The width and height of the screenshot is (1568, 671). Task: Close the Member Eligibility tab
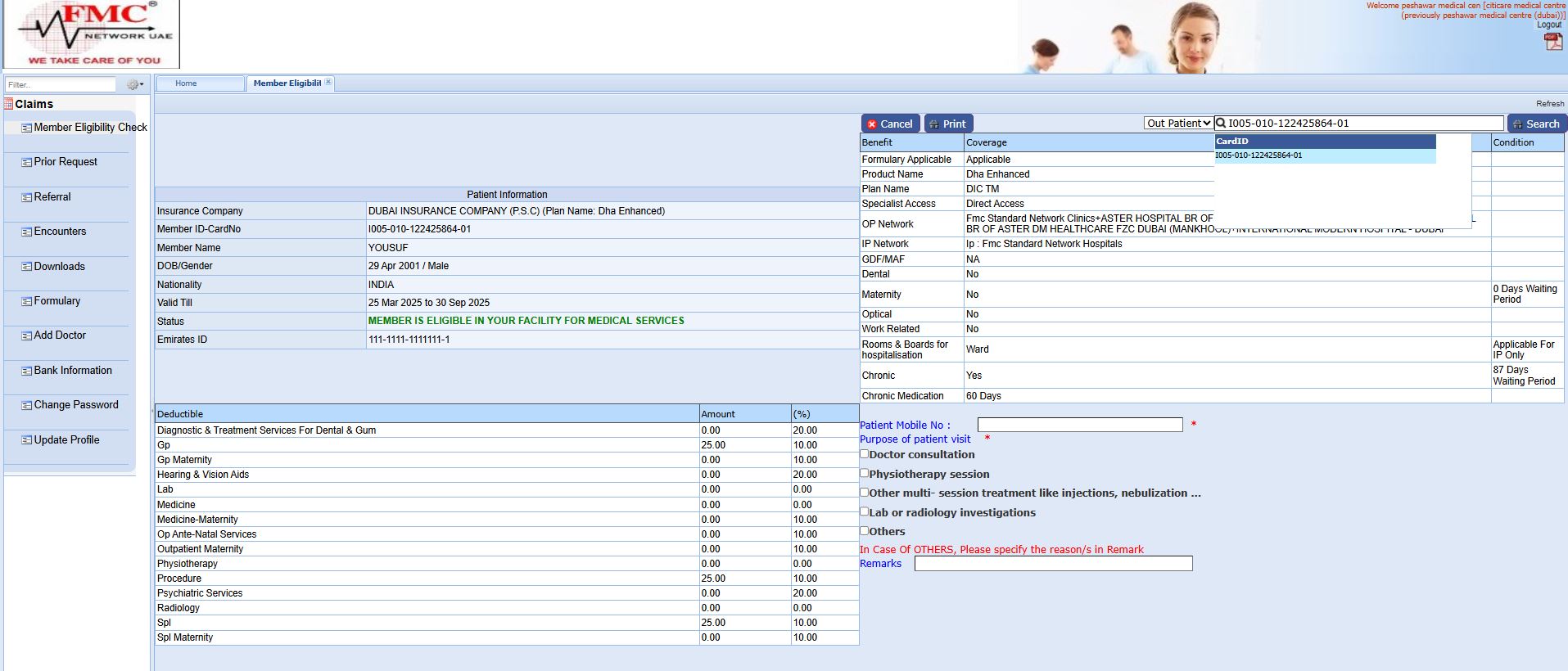click(x=328, y=82)
